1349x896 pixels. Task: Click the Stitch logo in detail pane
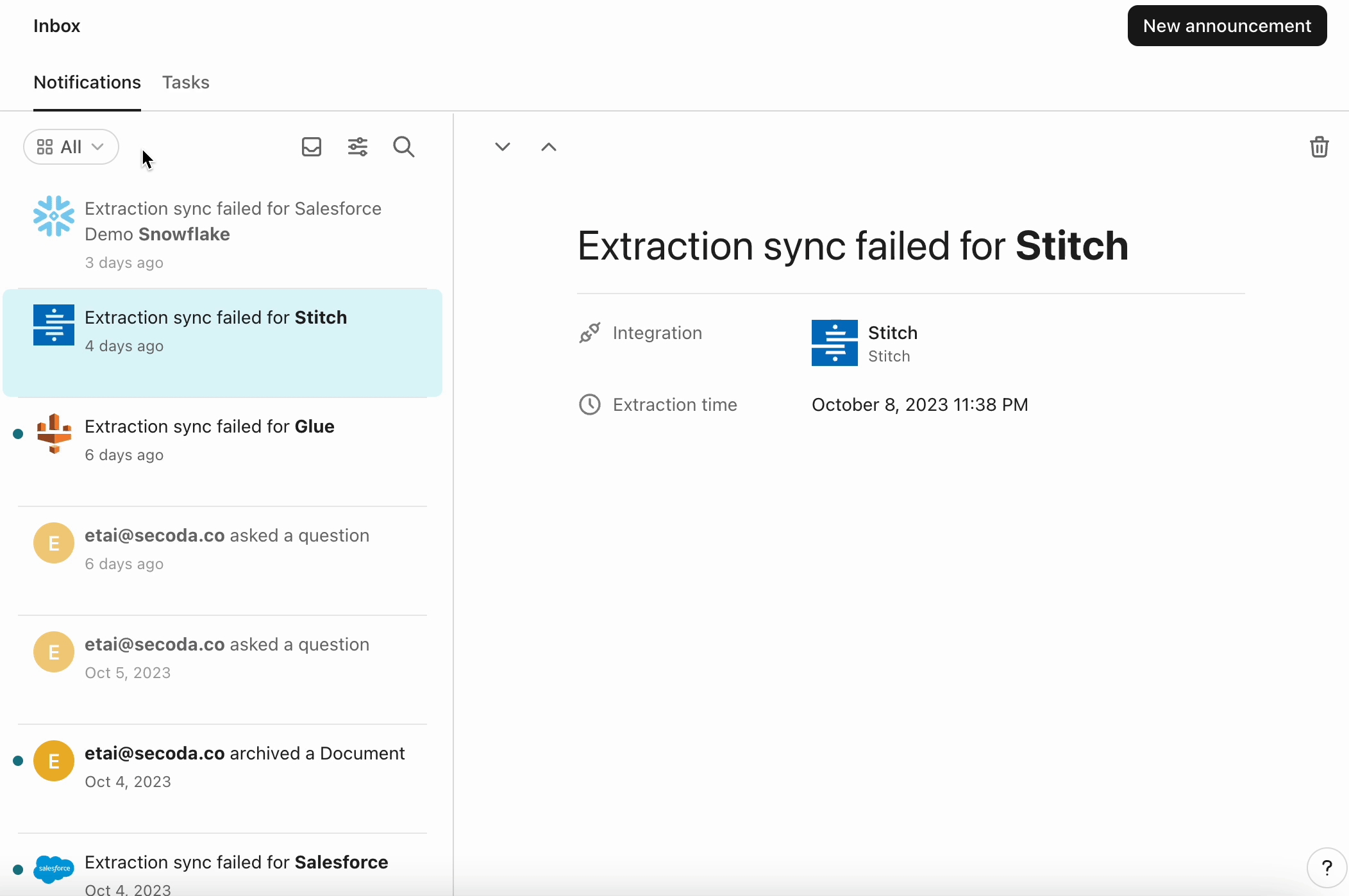[835, 343]
